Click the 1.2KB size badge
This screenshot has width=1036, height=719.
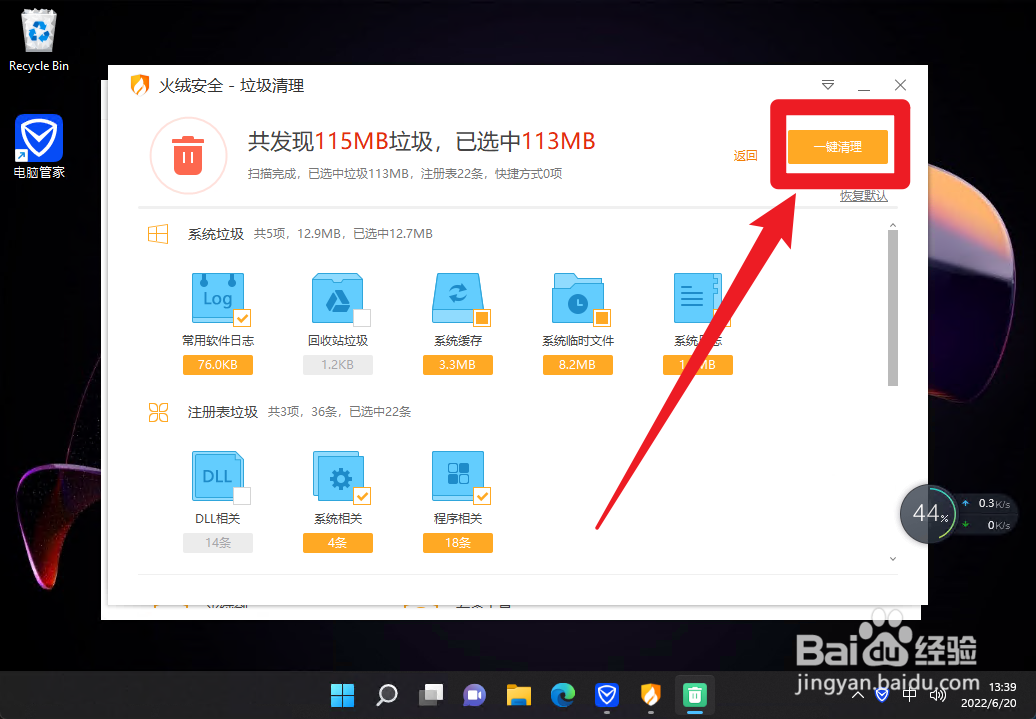[338, 365]
